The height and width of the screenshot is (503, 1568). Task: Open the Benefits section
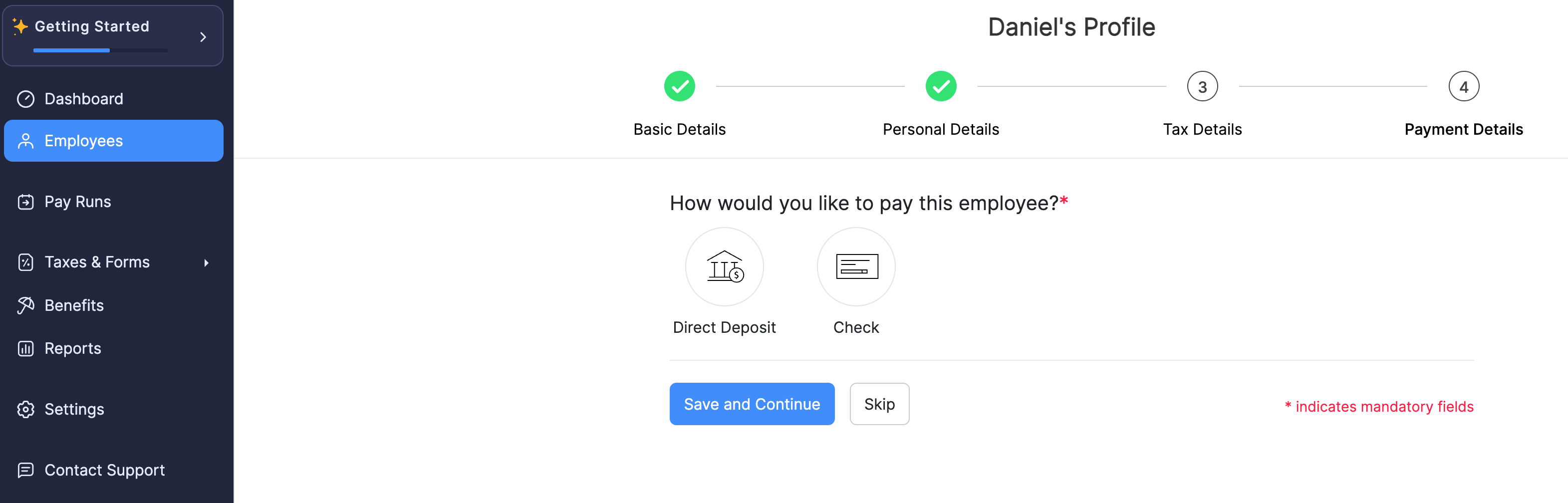[74, 305]
